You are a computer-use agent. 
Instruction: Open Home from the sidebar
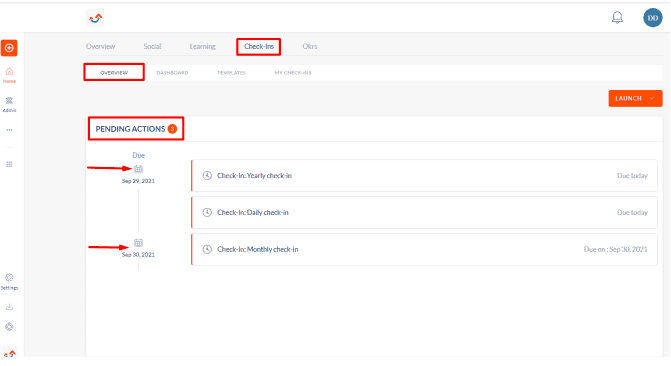point(9,75)
